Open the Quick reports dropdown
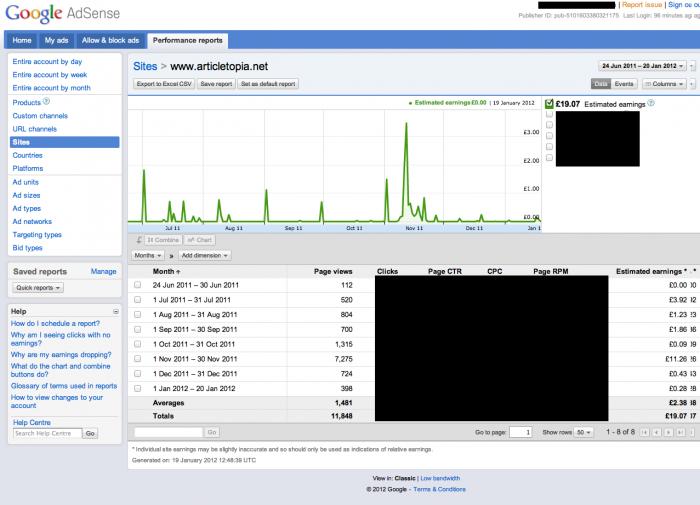The image size is (700, 505). coord(38,288)
